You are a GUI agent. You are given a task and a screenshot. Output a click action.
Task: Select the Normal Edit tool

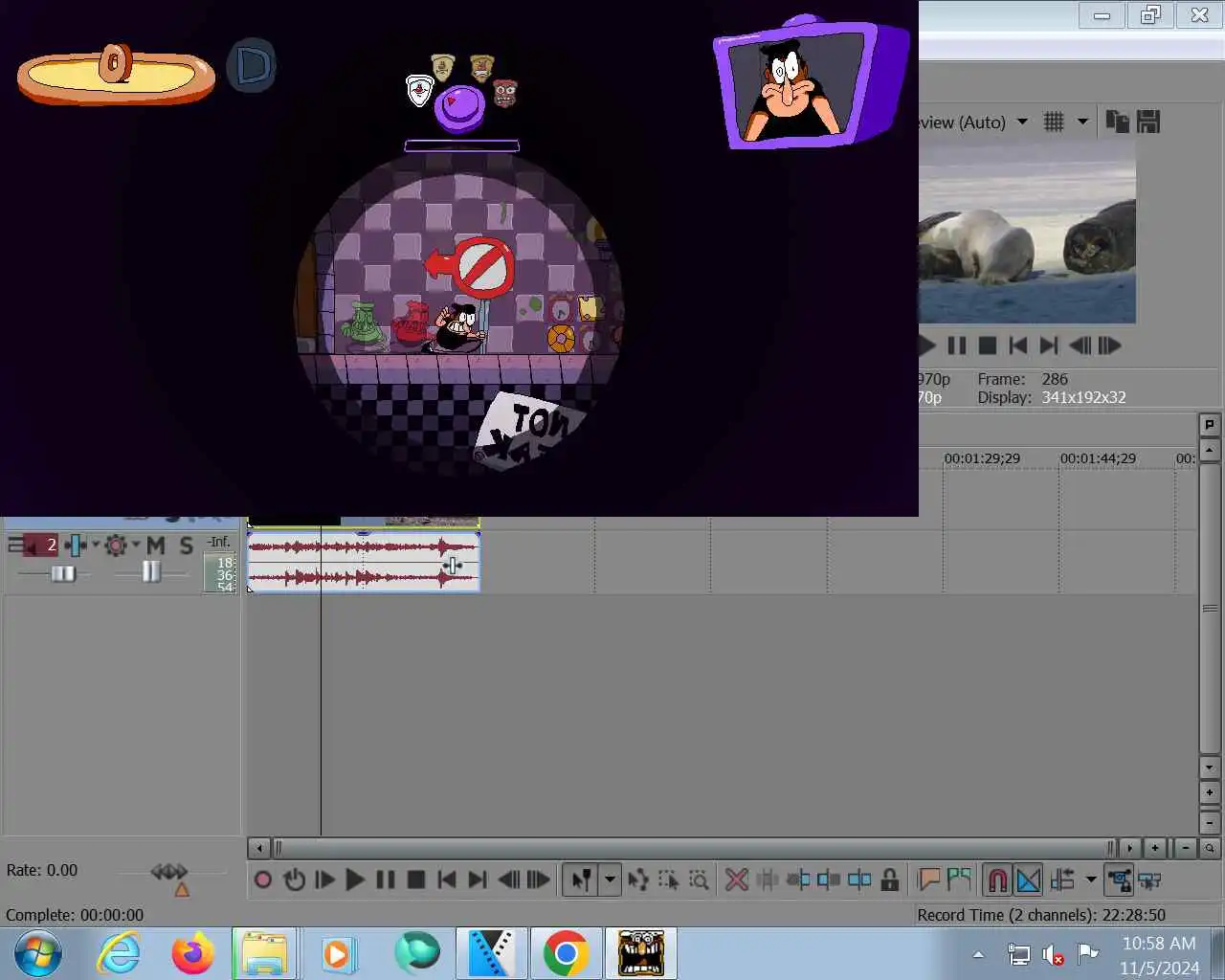[x=581, y=880]
